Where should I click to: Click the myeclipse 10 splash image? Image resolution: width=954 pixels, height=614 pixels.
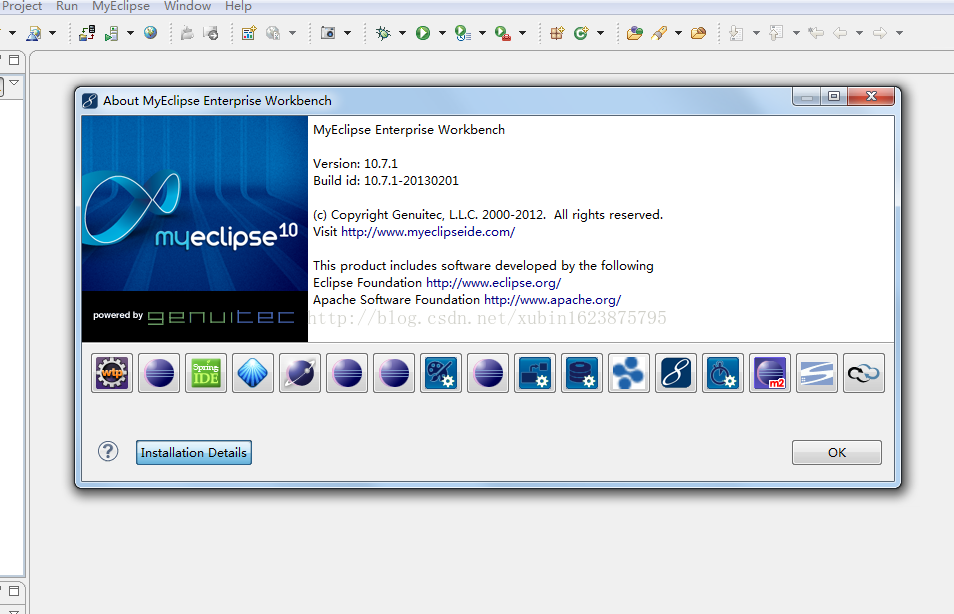195,229
